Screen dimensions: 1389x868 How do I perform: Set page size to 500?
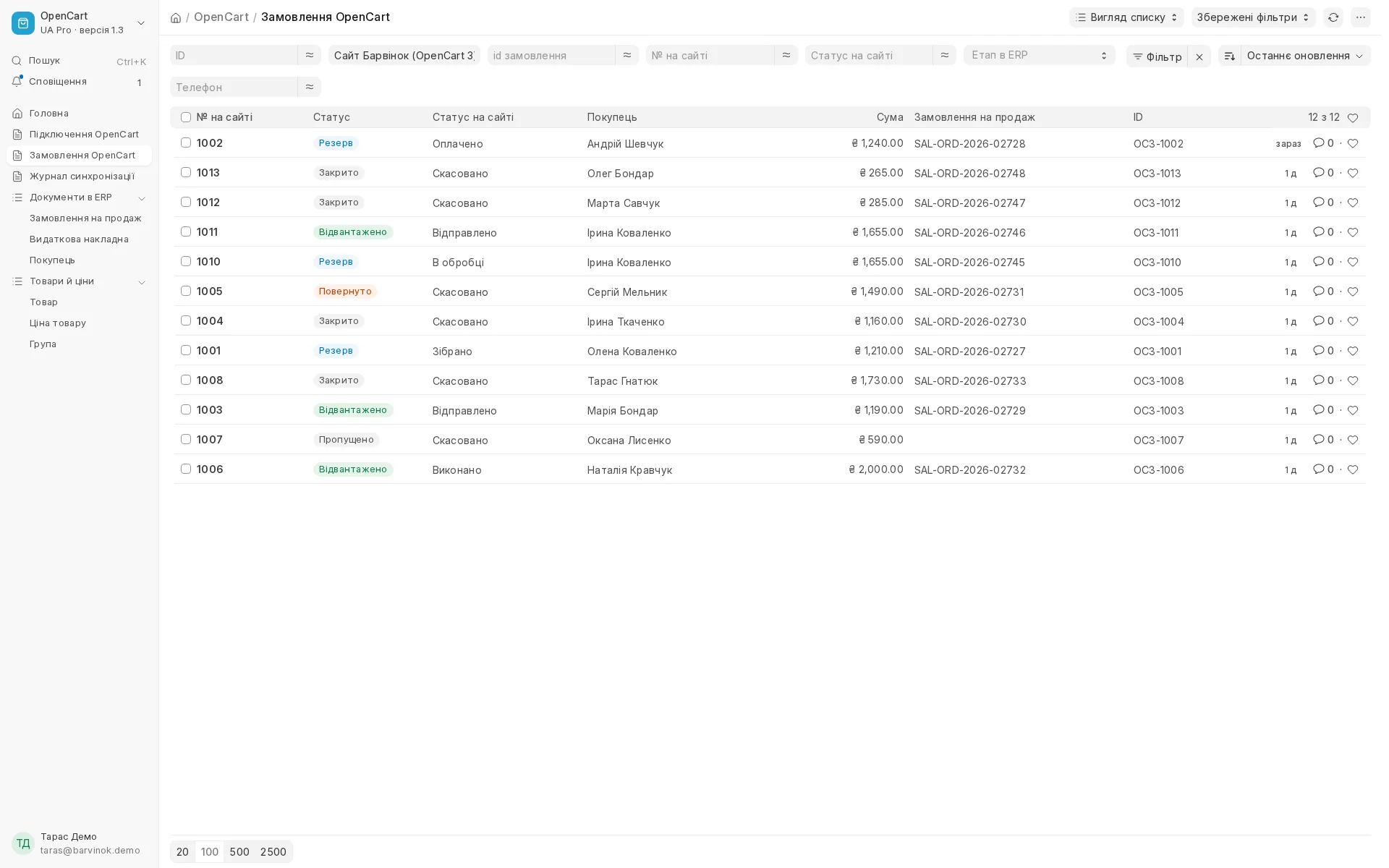point(239,852)
